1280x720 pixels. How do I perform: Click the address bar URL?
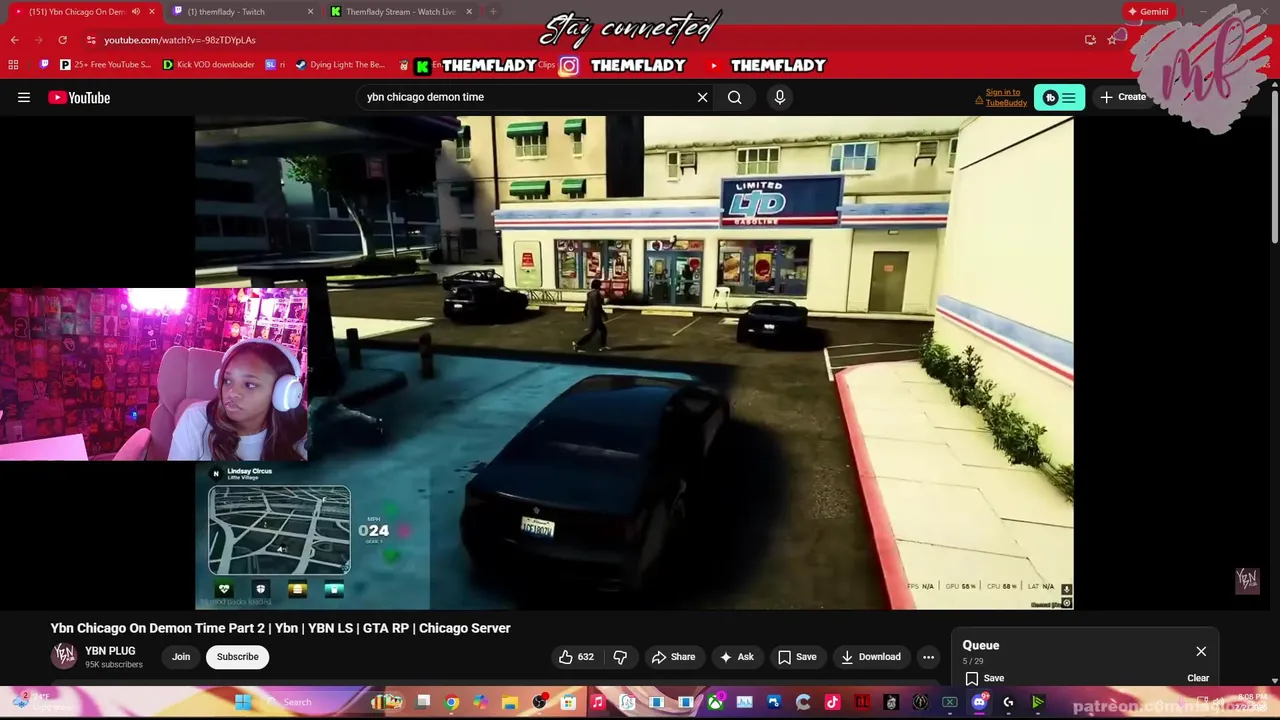pos(180,40)
